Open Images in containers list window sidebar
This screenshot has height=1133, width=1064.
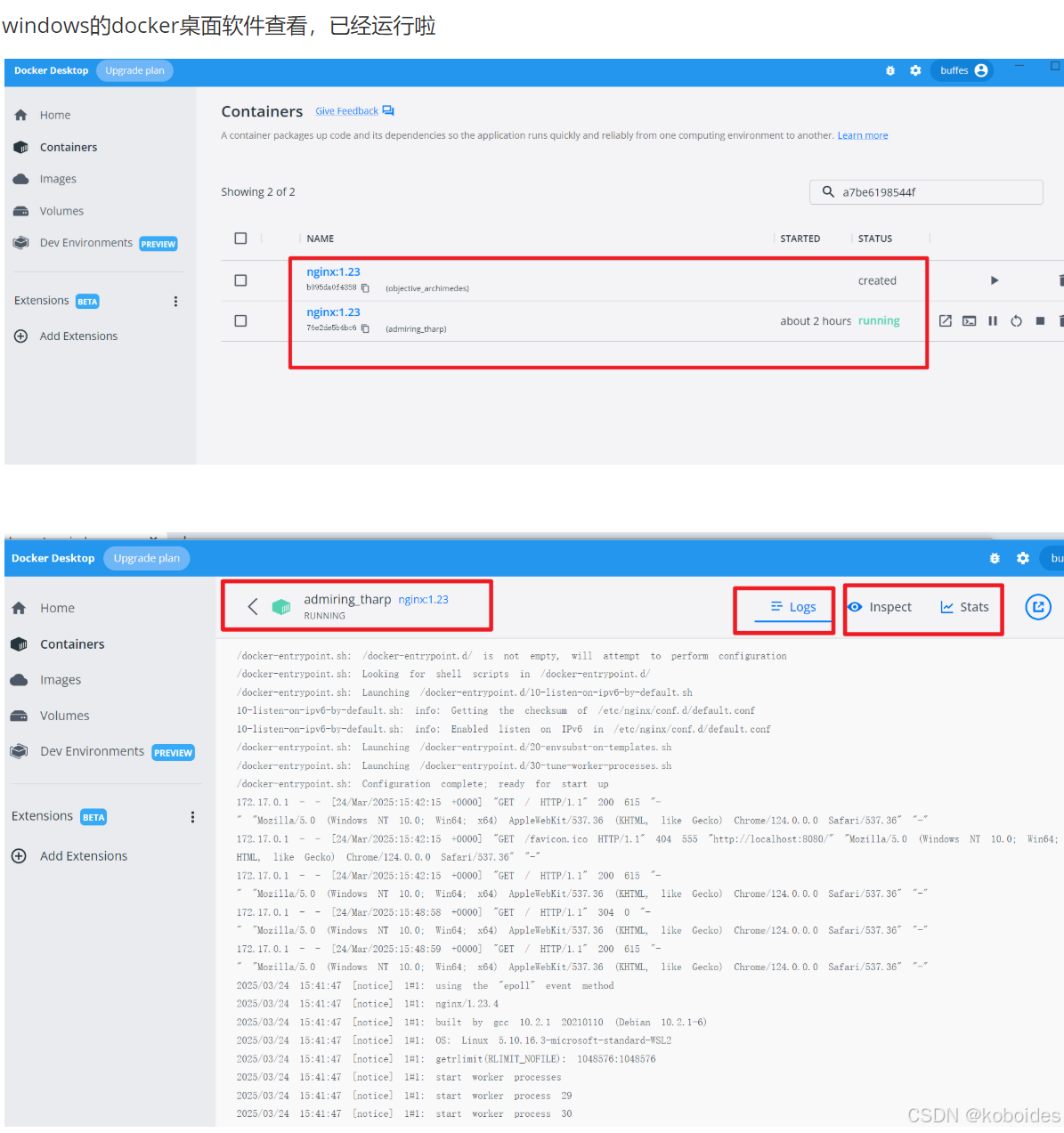click(x=58, y=179)
